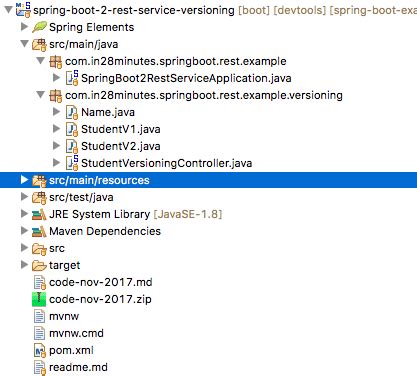Screen dimensions: 417x376
Task: Click the JRE System Library books icon
Action: click(39, 214)
